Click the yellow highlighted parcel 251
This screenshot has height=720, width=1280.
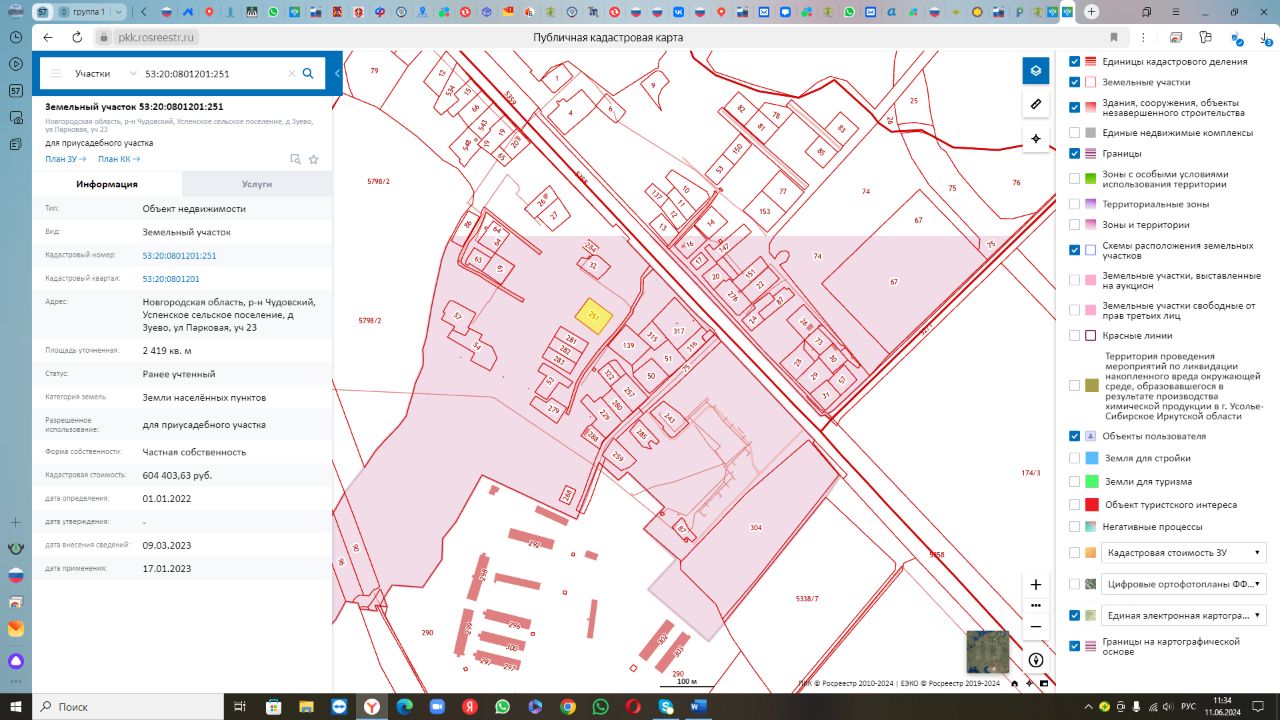click(x=592, y=316)
